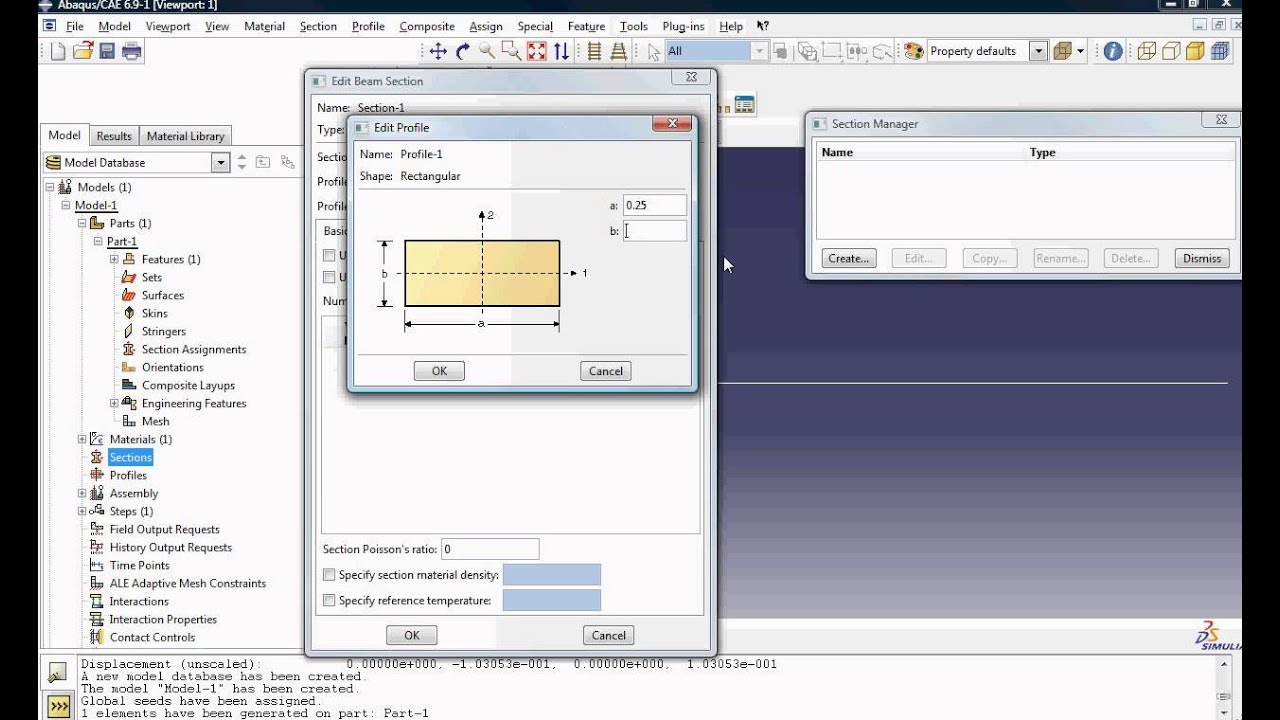Click OK in Edit Profile dialog
Image resolution: width=1280 pixels, height=720 pixels.
tap(439, 371)
